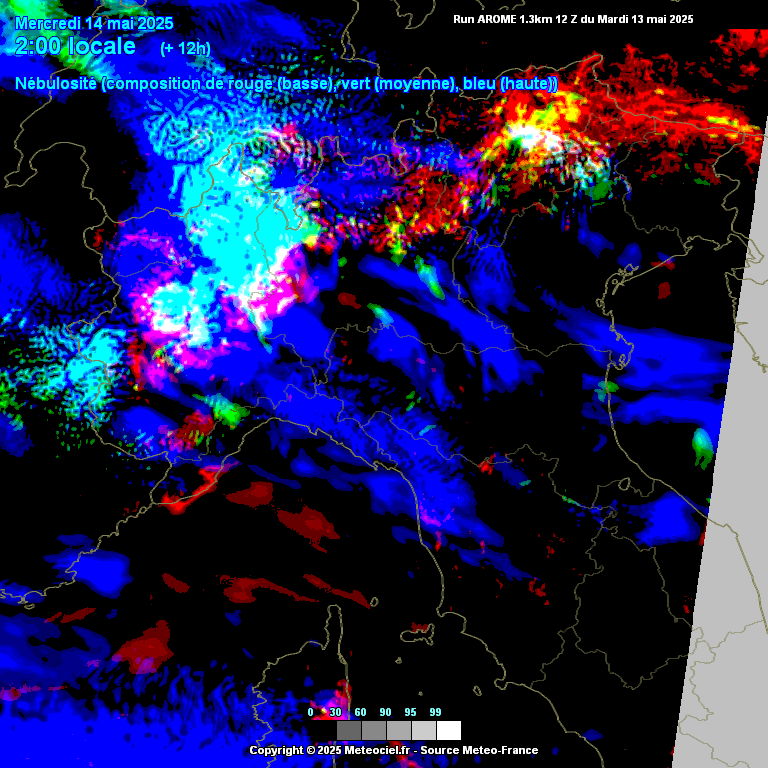Click the '99' legend scale label
This screenshot has width=768, height=768.
pyautogui.click(x=435, y=712)
